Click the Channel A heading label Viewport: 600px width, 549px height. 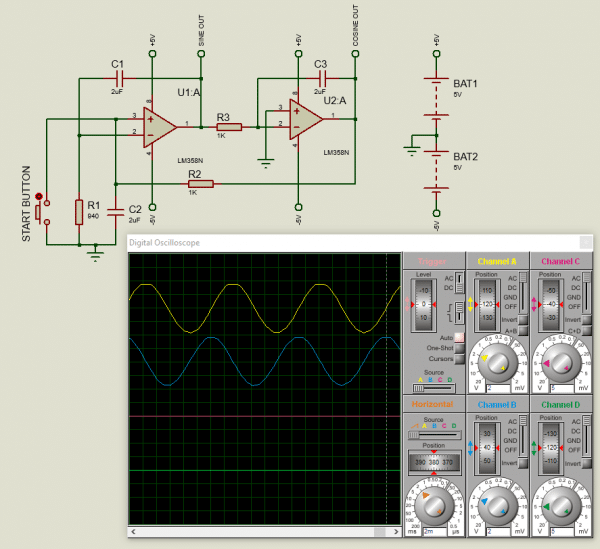(497, 262)
